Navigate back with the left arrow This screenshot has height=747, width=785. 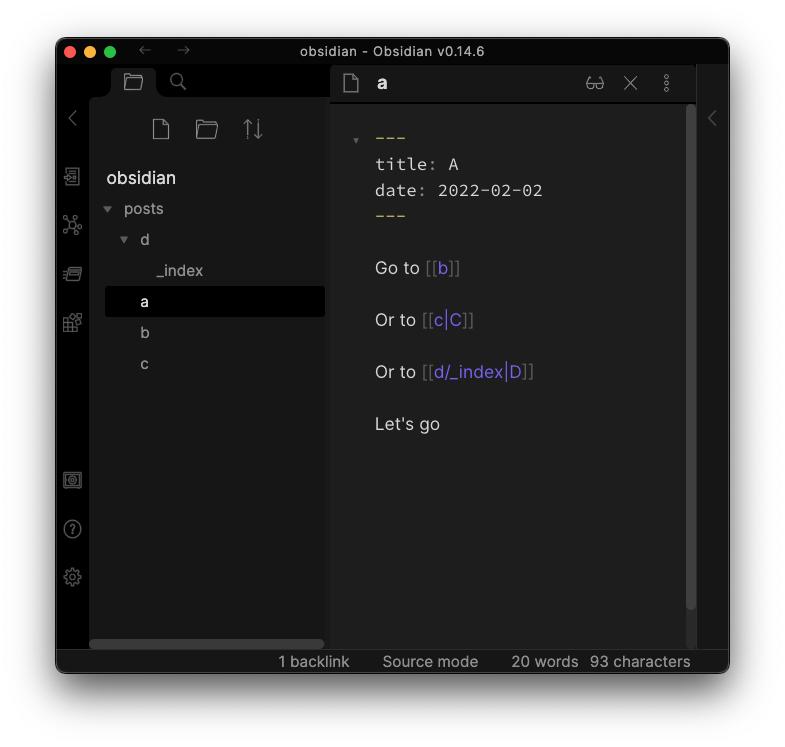[145, 50]
